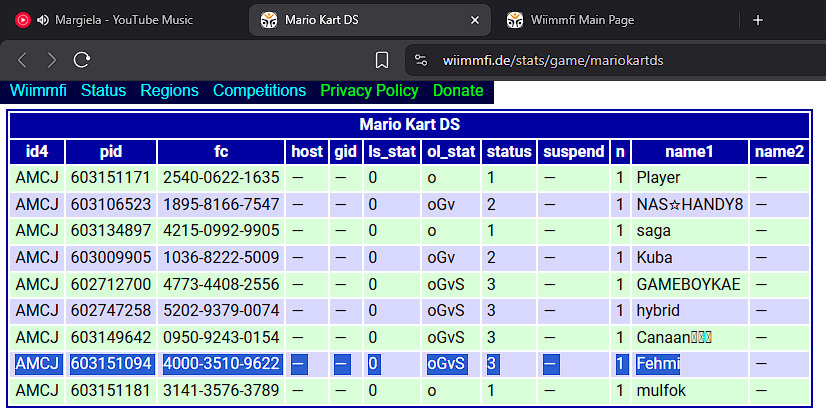Bookmark this page using the bookmark icon

click(x=382, y=60)
